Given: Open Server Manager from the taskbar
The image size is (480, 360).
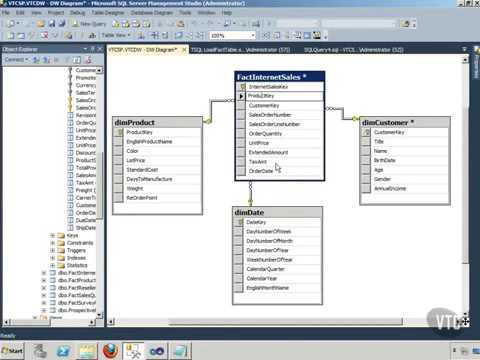Looking at the screenshot, I should (x=40, y=351).
